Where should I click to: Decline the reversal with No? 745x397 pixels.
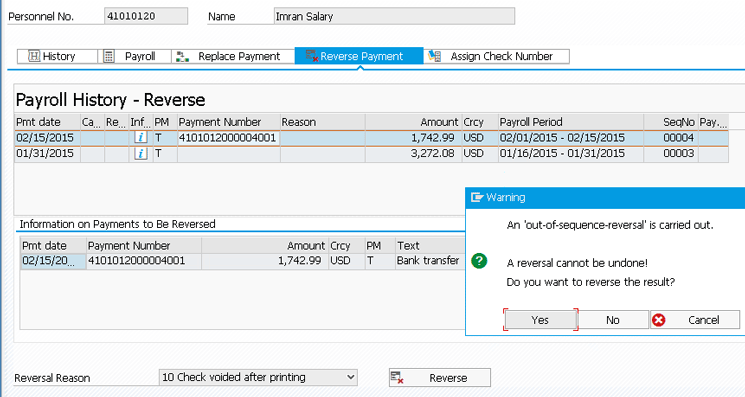(x=613, y=320)
